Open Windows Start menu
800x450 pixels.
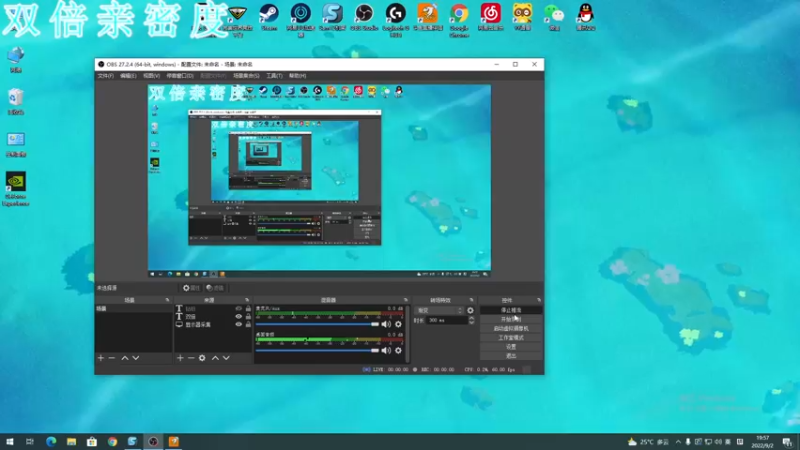pos(10,441)
